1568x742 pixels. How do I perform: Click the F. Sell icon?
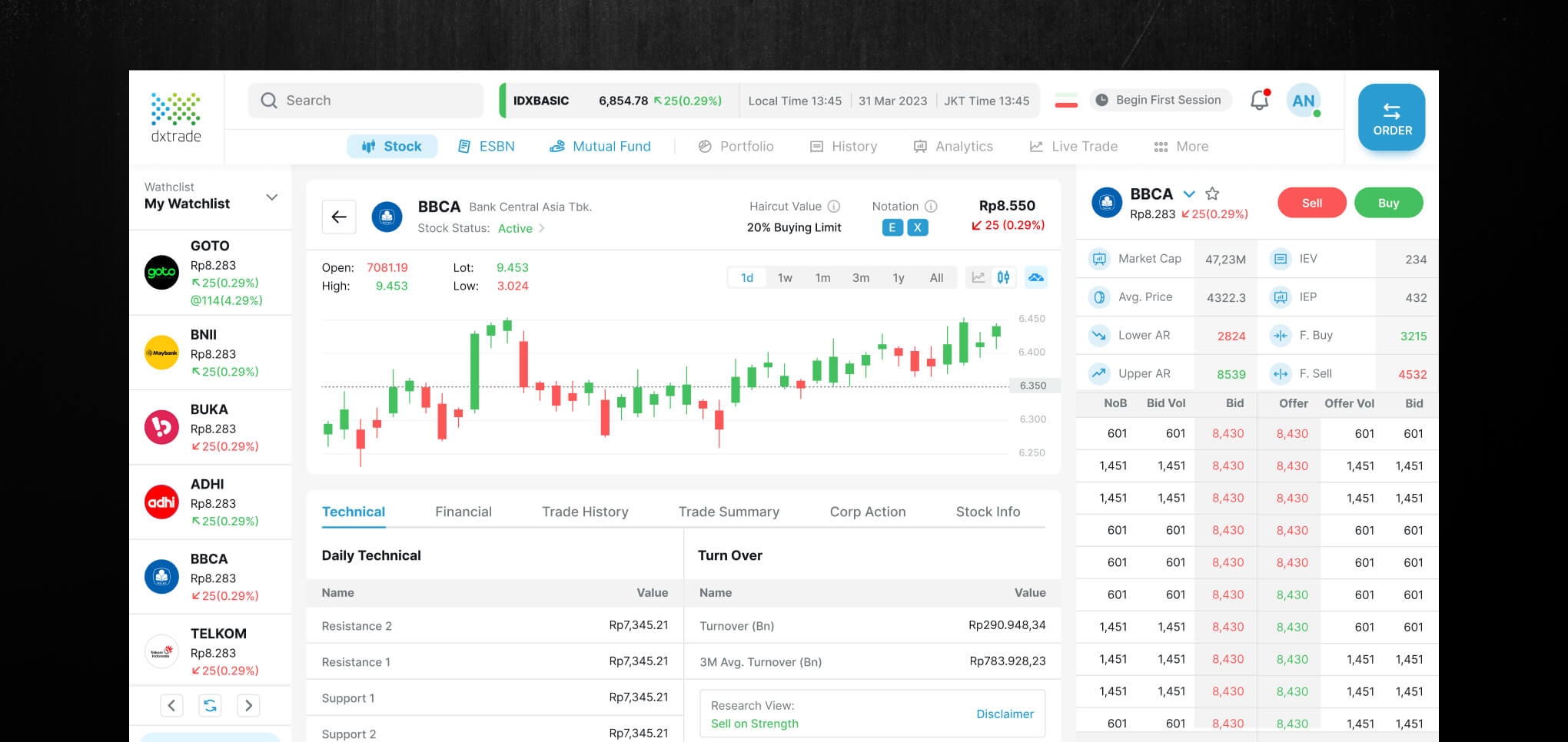1281,374
